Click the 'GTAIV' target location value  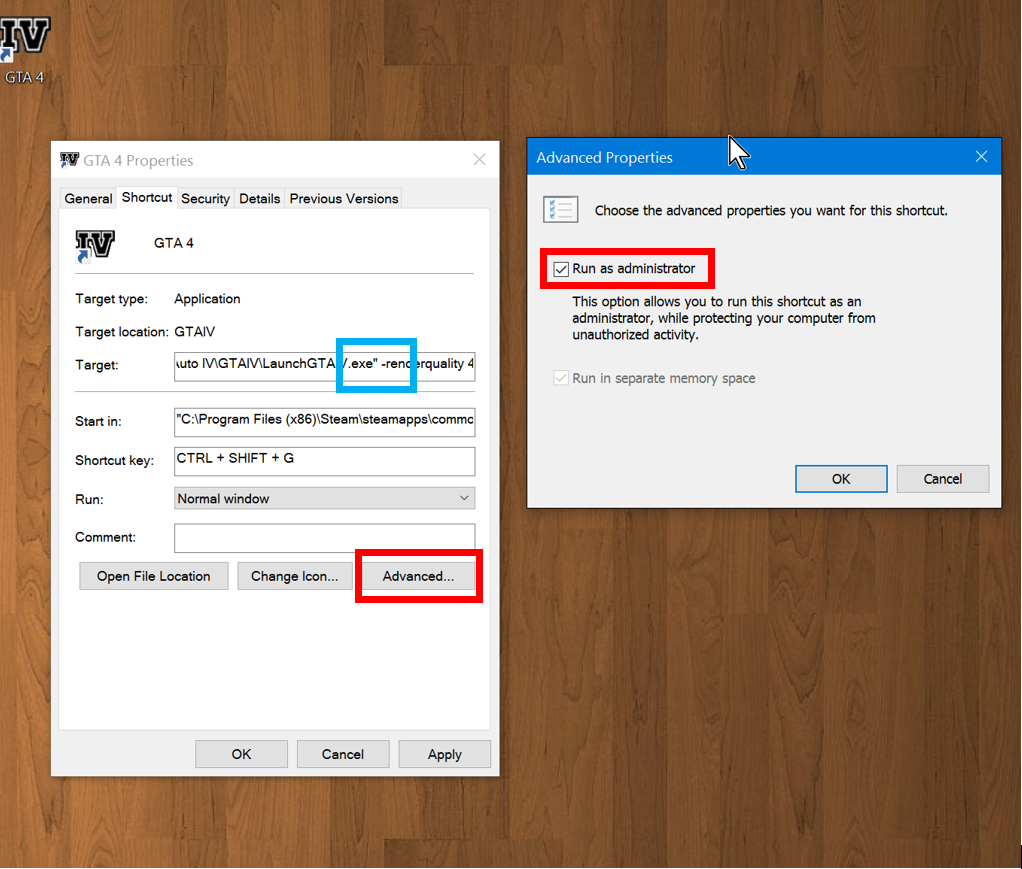pyautogui.click(x=194, y=332)
